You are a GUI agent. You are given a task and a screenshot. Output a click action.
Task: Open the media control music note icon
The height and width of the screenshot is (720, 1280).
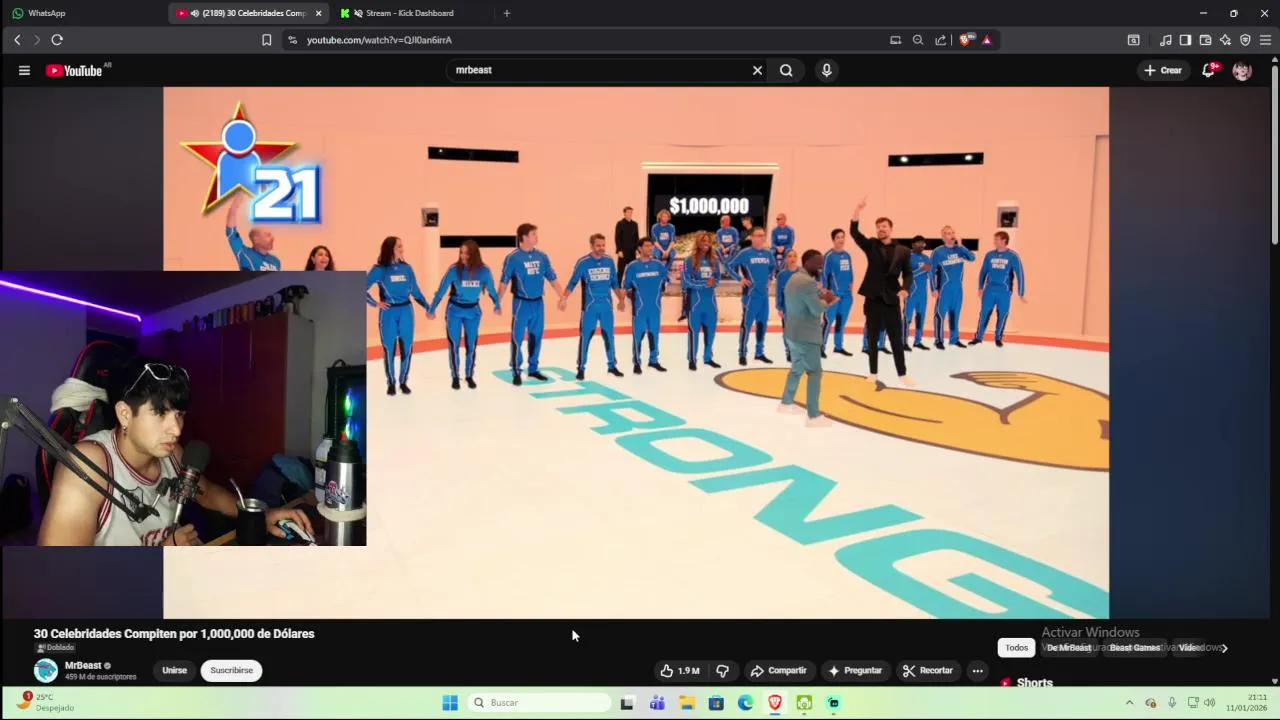pos(1166,40)
